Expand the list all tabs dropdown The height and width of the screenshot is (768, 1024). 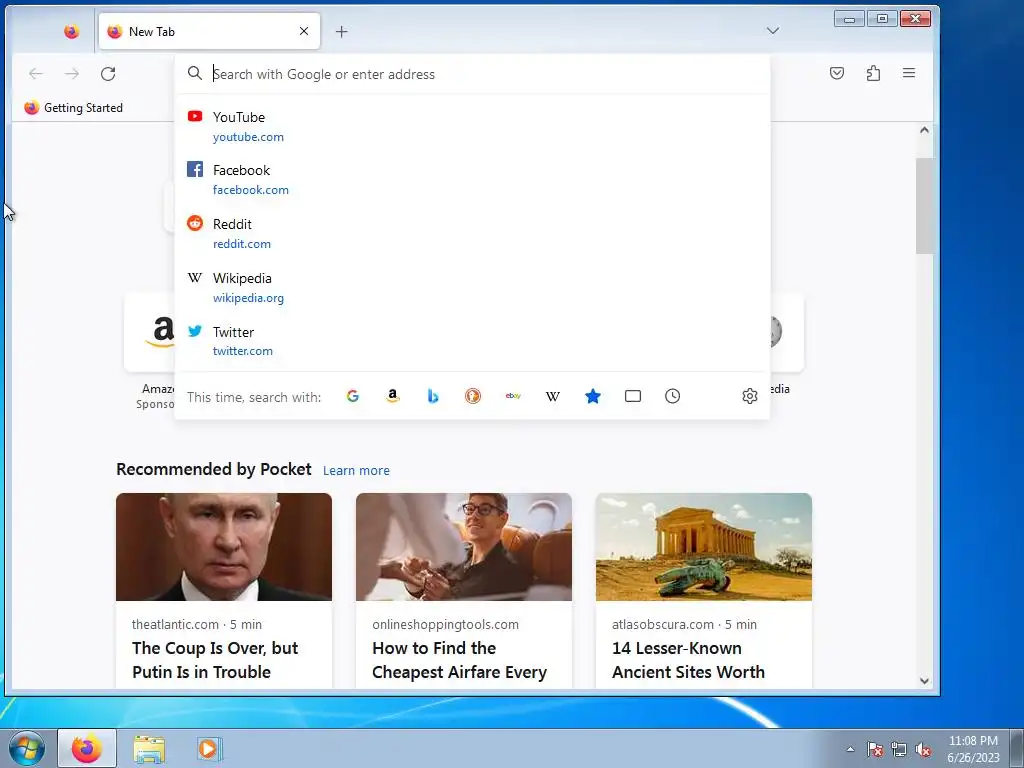pos(773,31)
